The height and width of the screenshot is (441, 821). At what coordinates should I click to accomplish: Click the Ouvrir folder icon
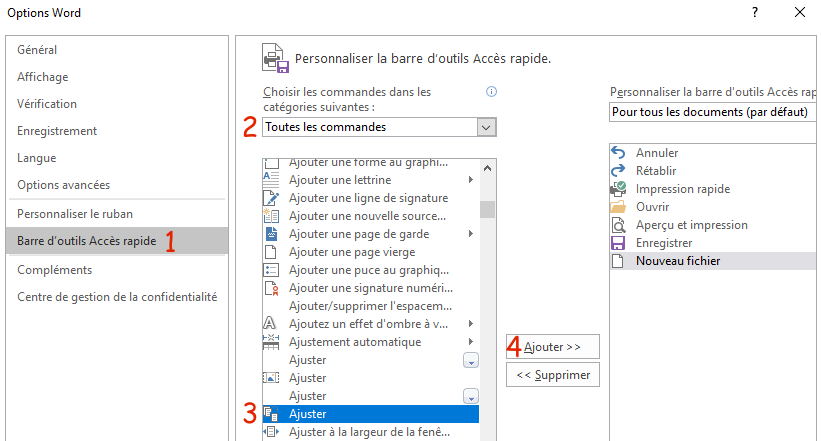point(618,206)
